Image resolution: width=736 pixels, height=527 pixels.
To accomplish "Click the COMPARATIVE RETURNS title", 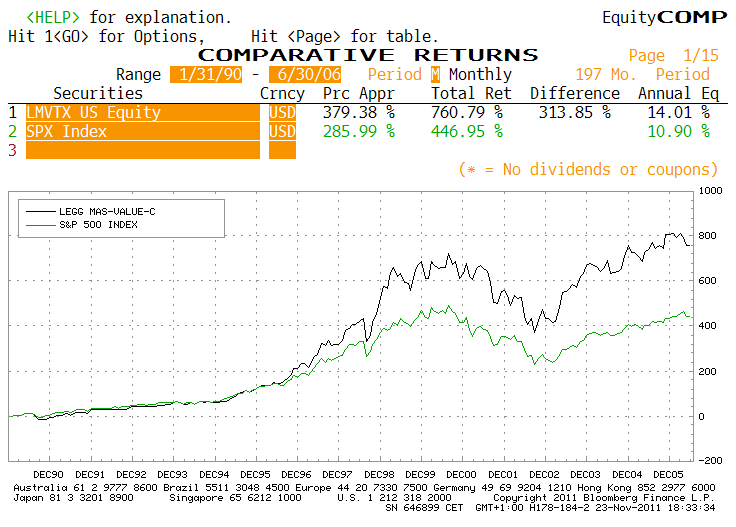I will point(368,55).
